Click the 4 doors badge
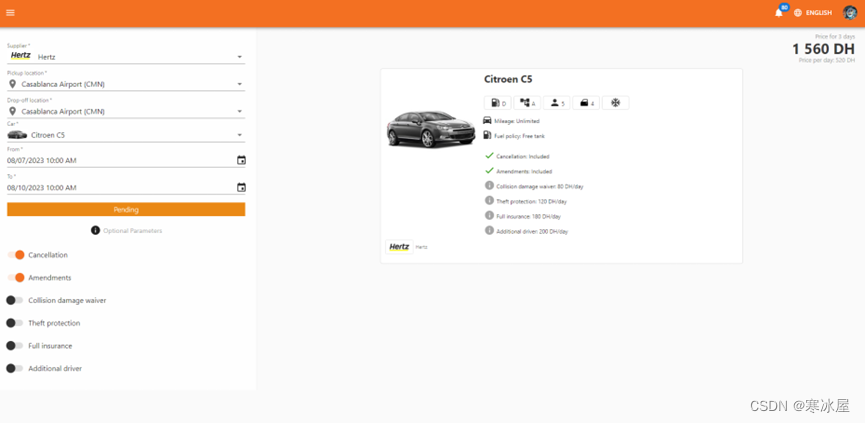Viewport: 865px width, 423px height. [586, 103]
